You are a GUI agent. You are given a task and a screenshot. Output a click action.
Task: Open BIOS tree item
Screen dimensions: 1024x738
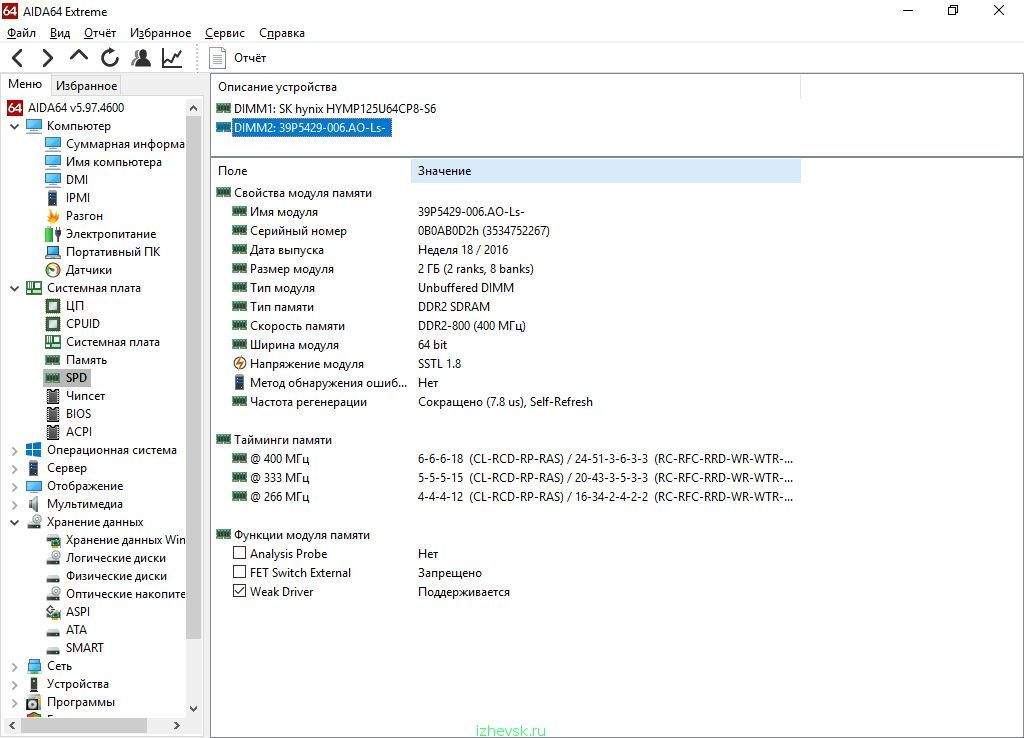coord(78,413)
